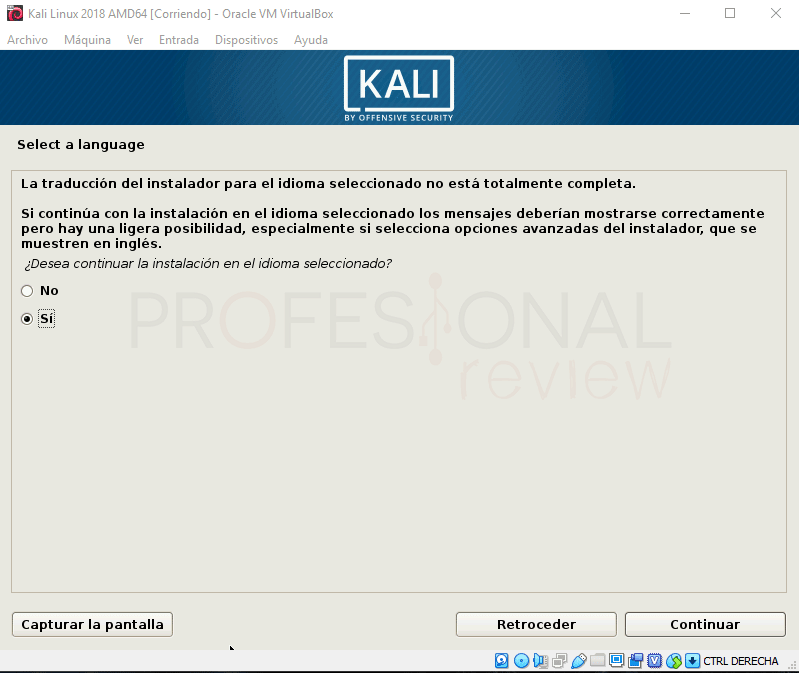Viewport: 799px width, 673px height.
Task: Maximize the VirtualBox window
Action: coord(730,13)
